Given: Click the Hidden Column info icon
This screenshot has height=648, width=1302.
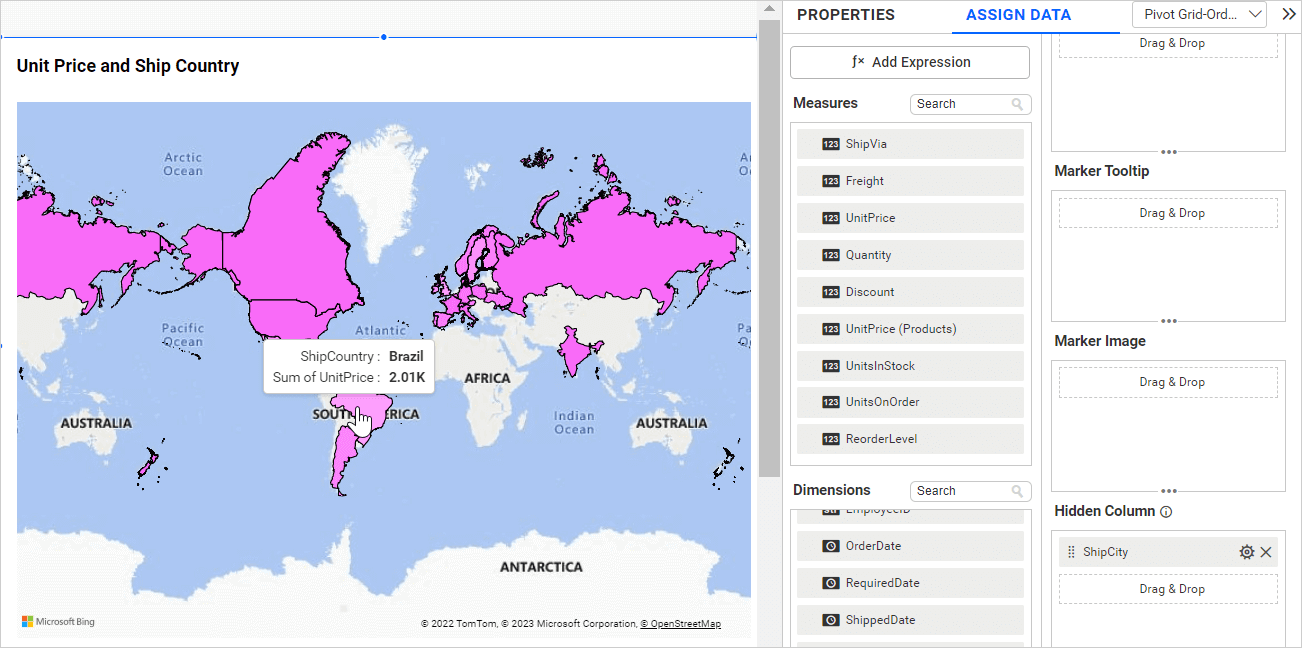Looking at the screenshot, I should [1166, 512].
